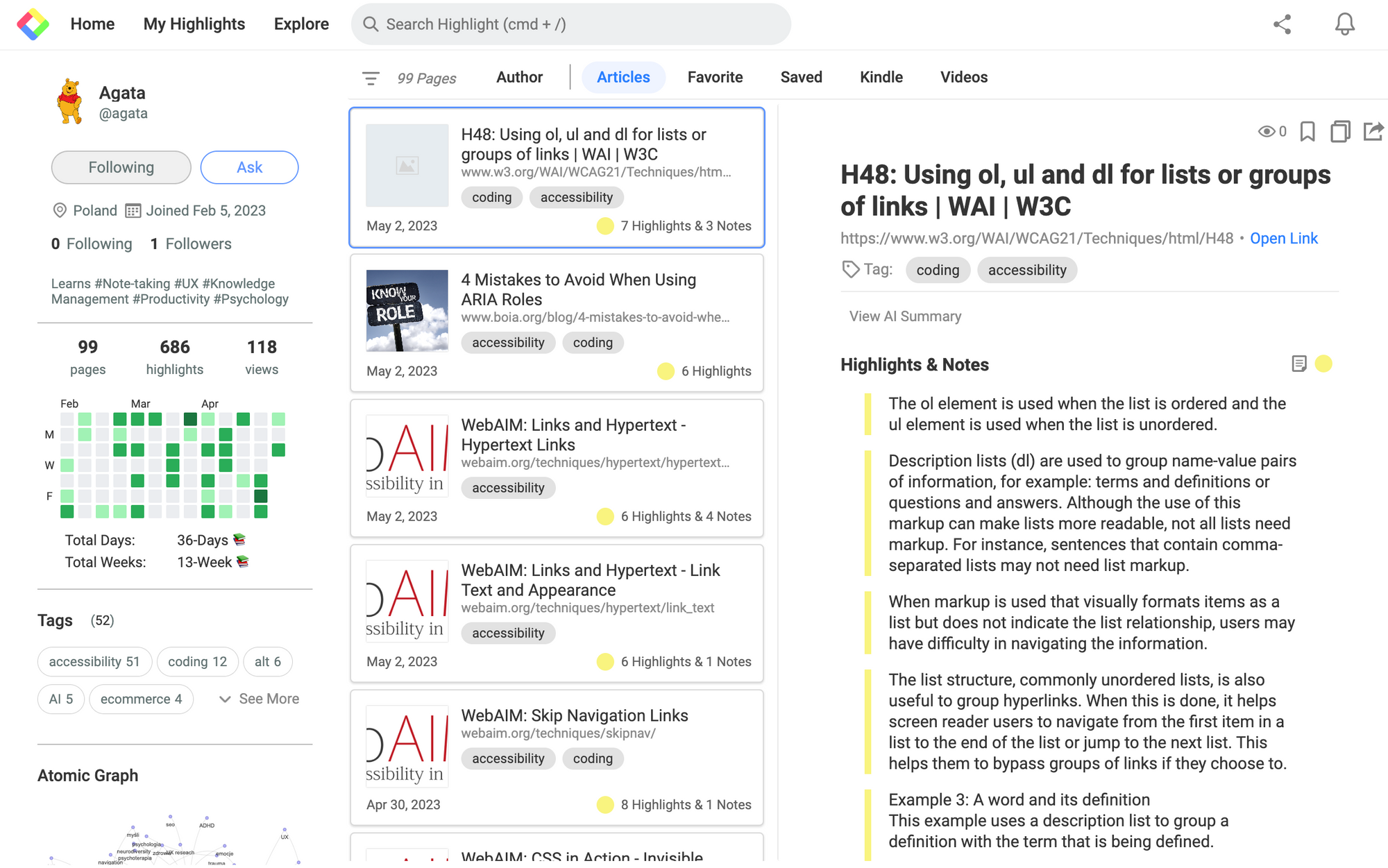Click the Ask button
This screenshot has height=868, width=1388.
coord(249,167)
